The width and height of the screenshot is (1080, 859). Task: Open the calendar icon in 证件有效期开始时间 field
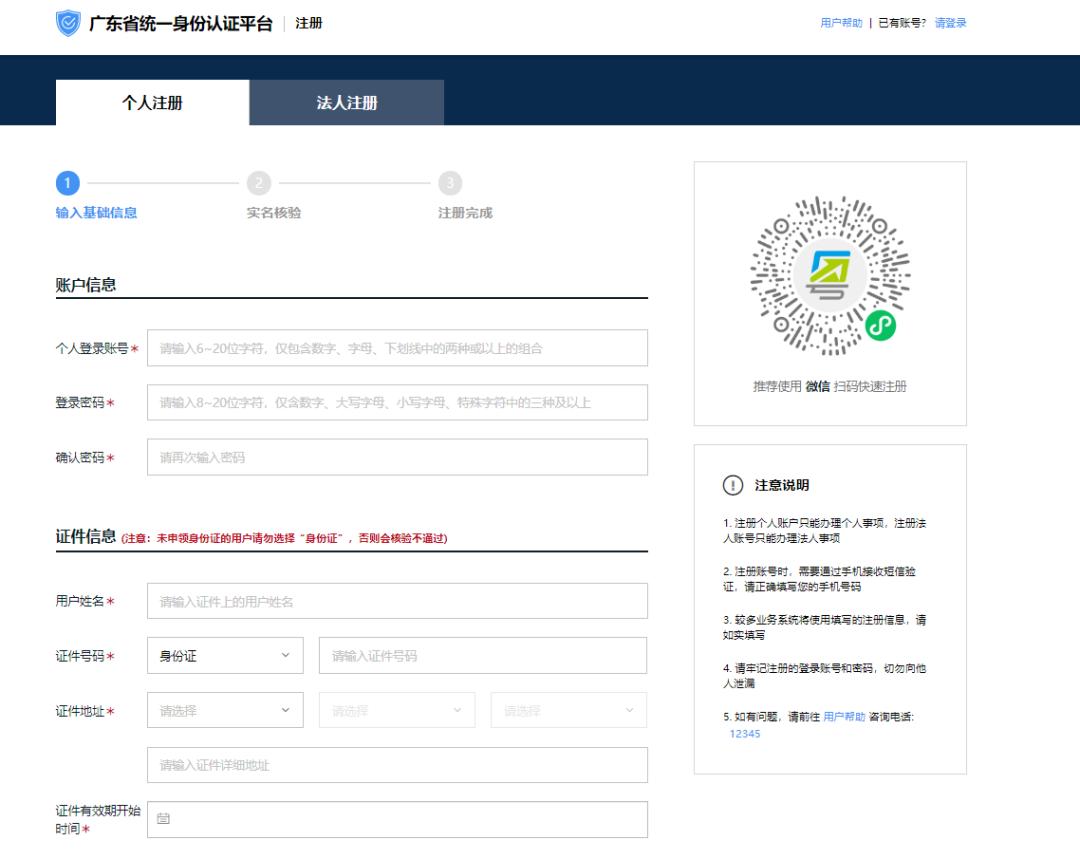165,818
